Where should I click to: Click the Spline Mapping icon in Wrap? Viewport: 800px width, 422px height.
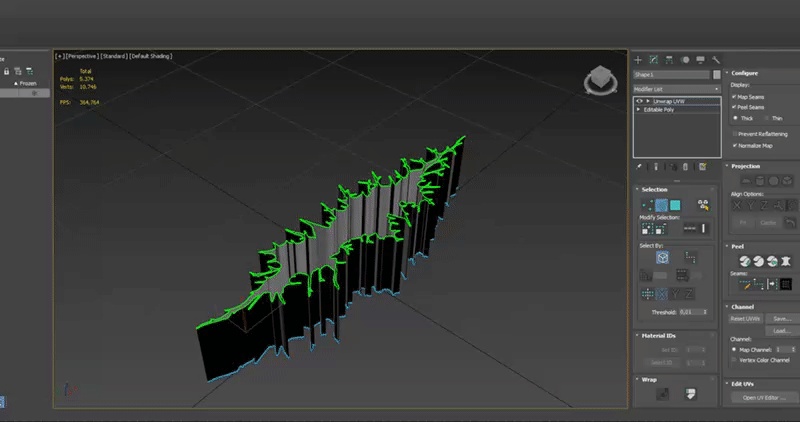(662, 394)
